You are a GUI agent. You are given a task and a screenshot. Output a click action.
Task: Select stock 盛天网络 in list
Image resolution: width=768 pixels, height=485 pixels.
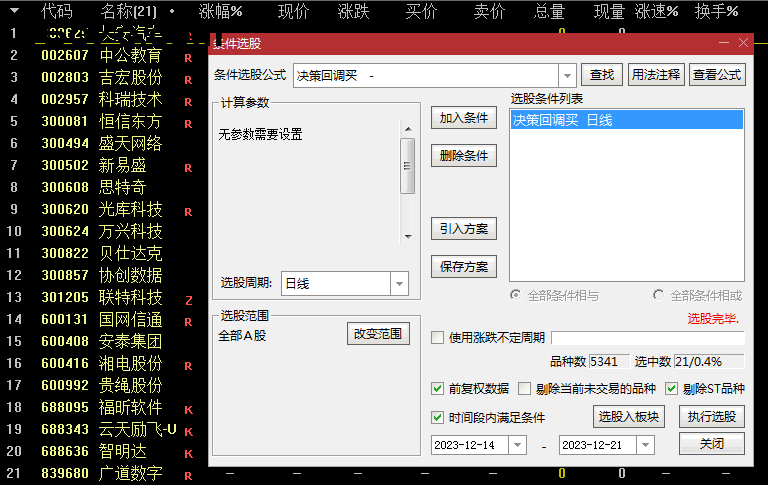(130, 144)
